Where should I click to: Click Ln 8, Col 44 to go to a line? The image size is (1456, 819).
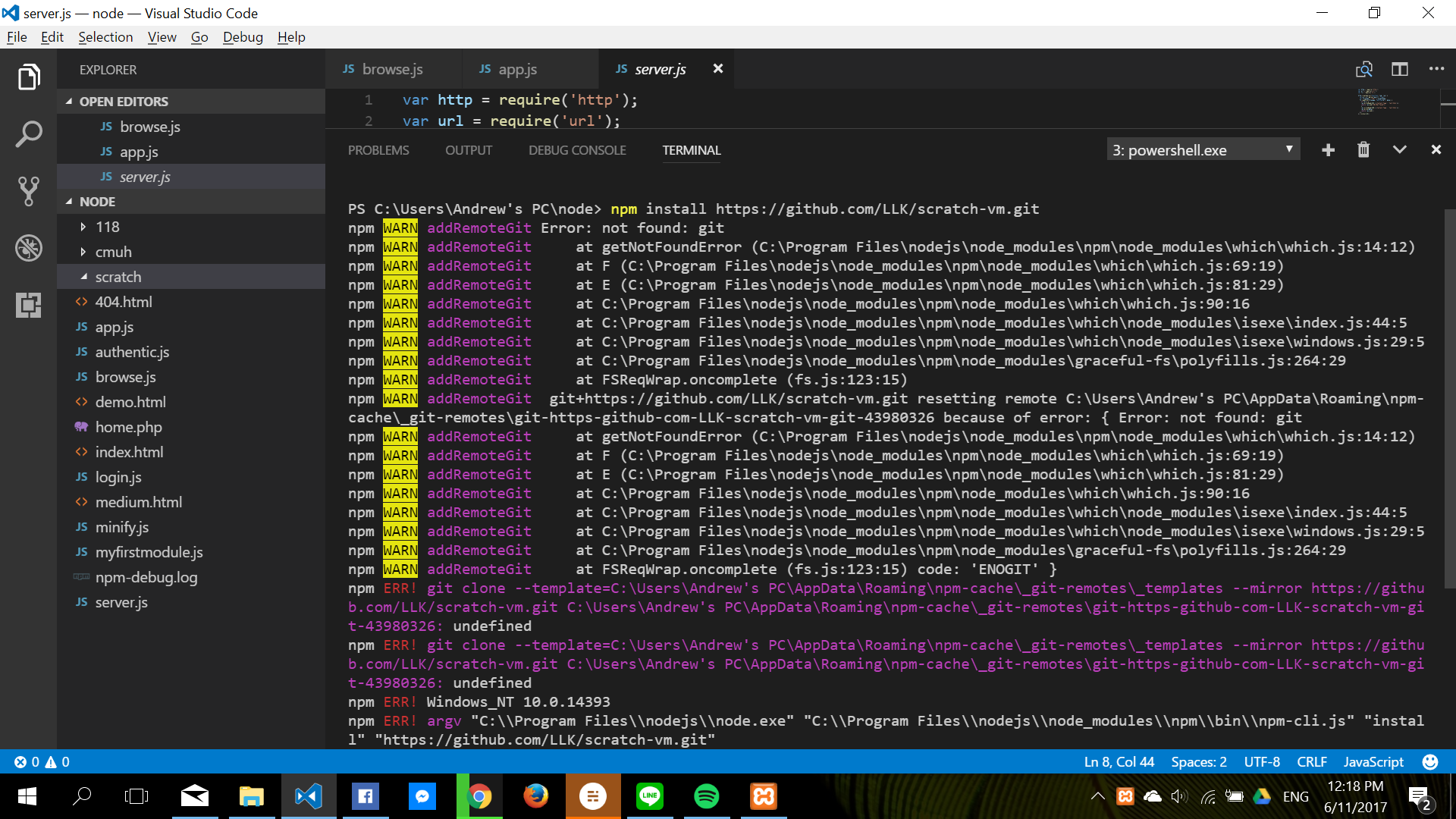[x=1118, y=761]
